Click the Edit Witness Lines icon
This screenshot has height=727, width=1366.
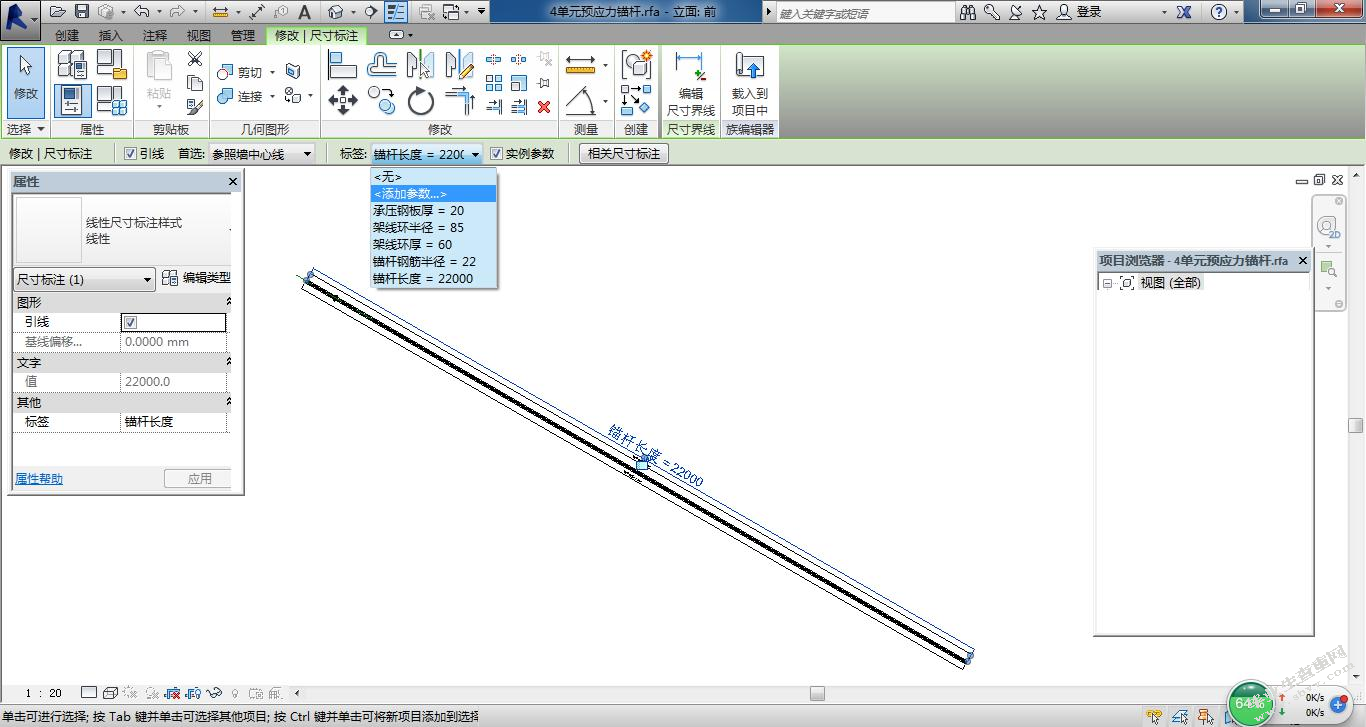tap(690, 82)
